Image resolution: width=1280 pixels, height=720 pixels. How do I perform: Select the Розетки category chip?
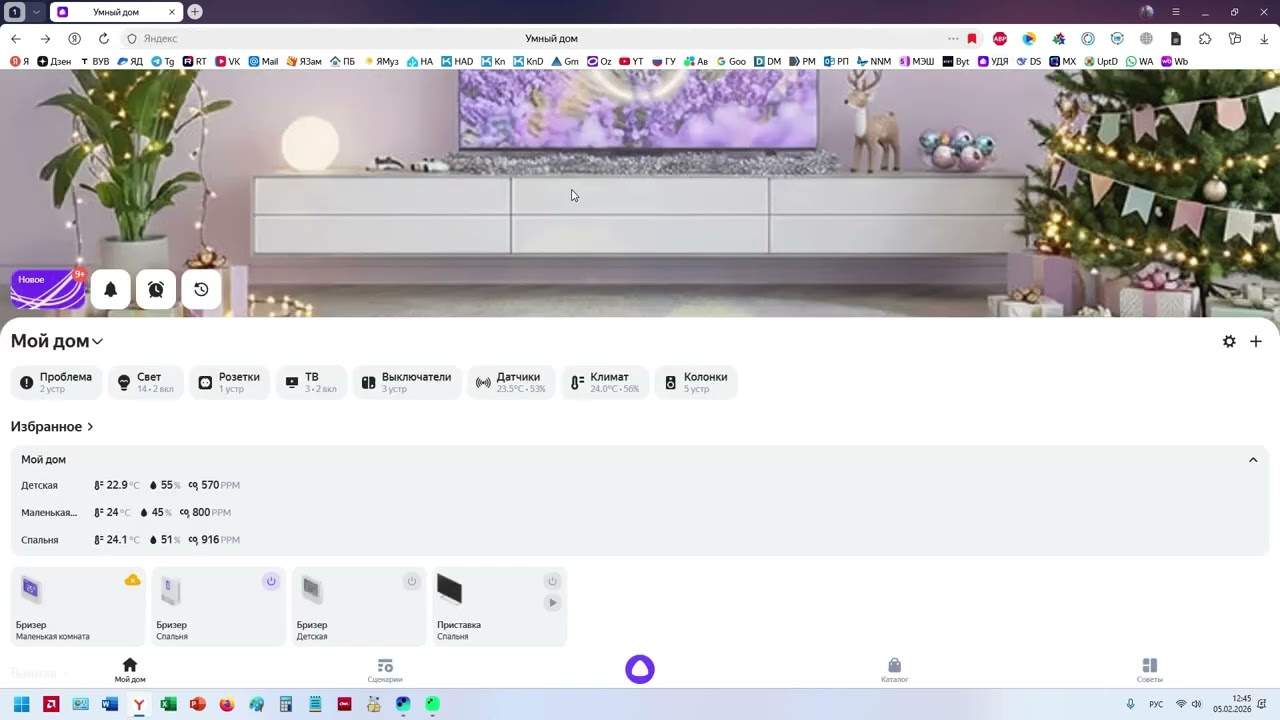pos(229,382)
